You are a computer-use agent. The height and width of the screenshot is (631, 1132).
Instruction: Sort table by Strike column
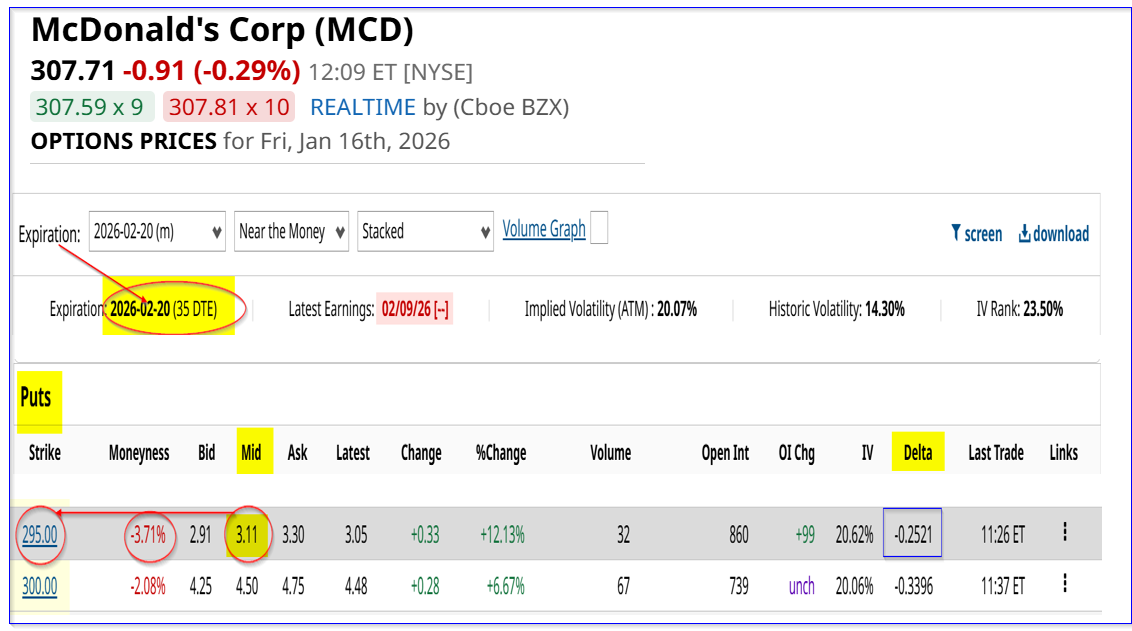(44, 453)
